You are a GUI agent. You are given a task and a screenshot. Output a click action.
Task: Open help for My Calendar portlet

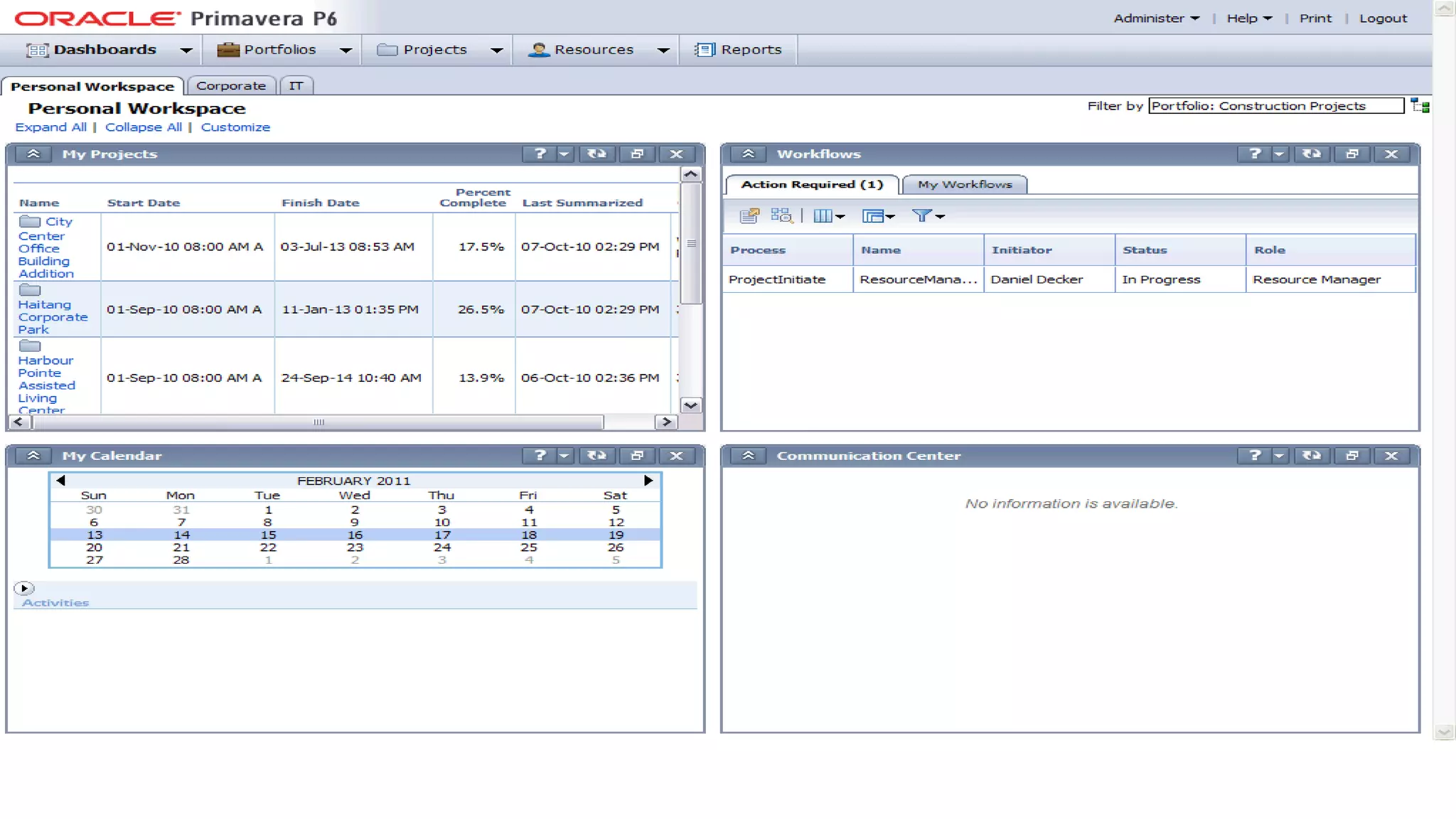(x=540, y=456)
